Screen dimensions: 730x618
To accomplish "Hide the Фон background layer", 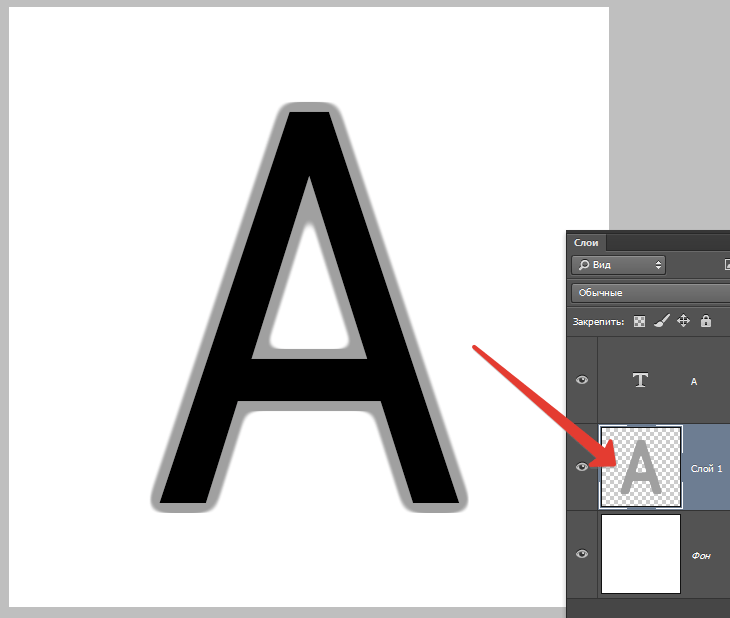I will pyautogui.click(x=582, y=554).
